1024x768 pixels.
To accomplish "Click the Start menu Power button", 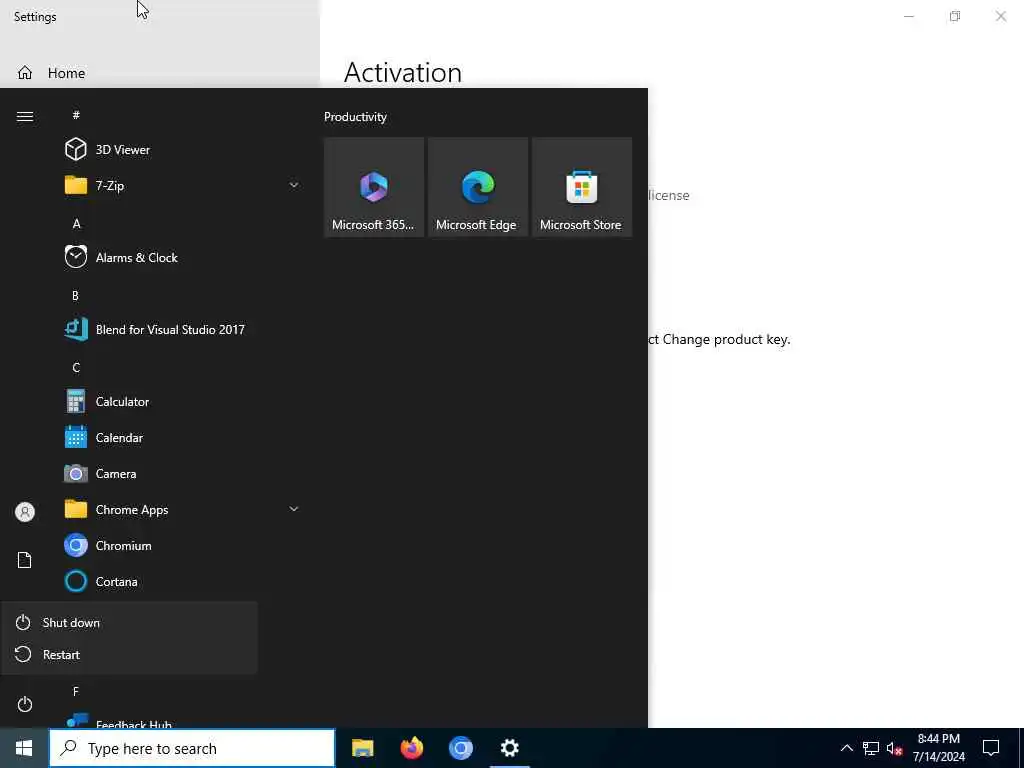I will click(25, 704).
